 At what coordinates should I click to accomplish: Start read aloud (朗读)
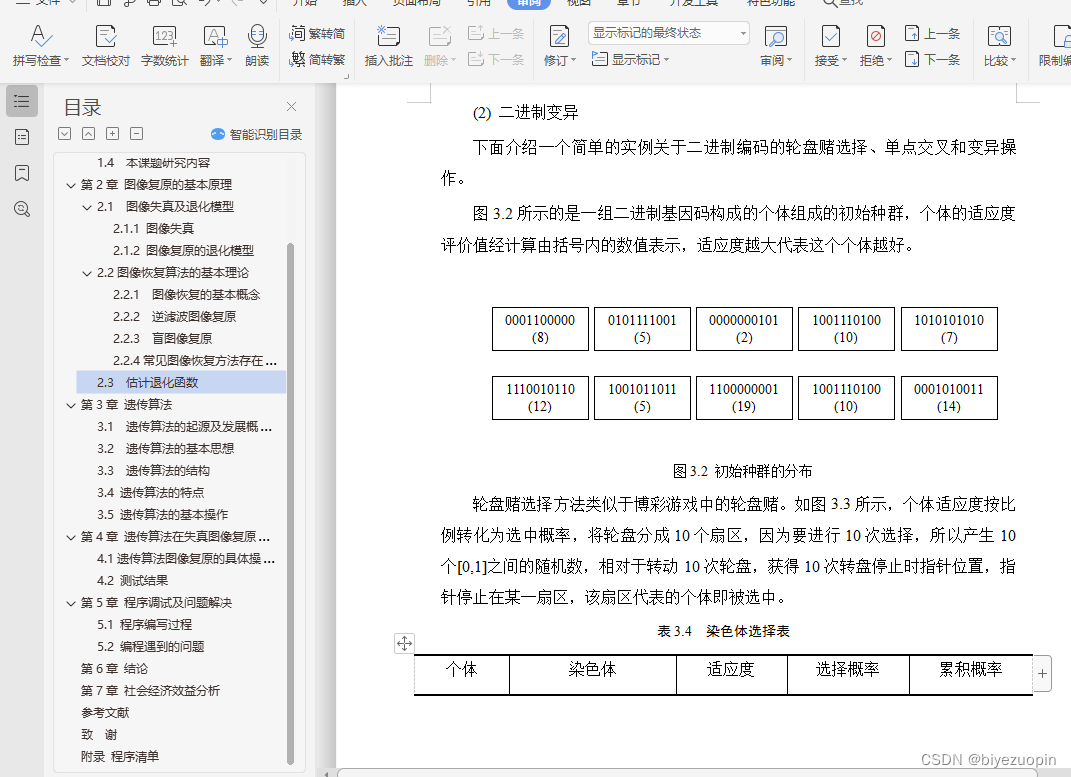click(257, 45)
